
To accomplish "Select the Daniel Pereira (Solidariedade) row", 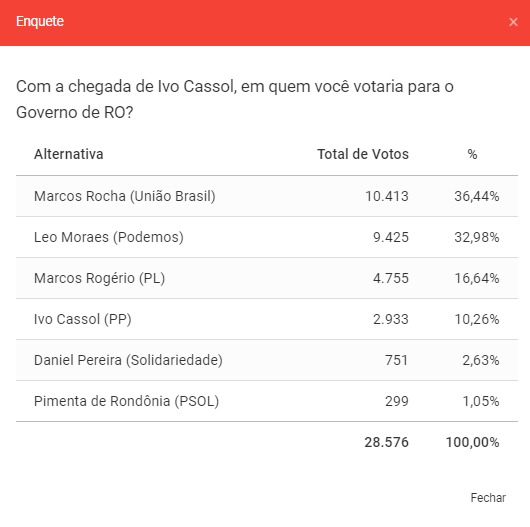I will [267, 360].
